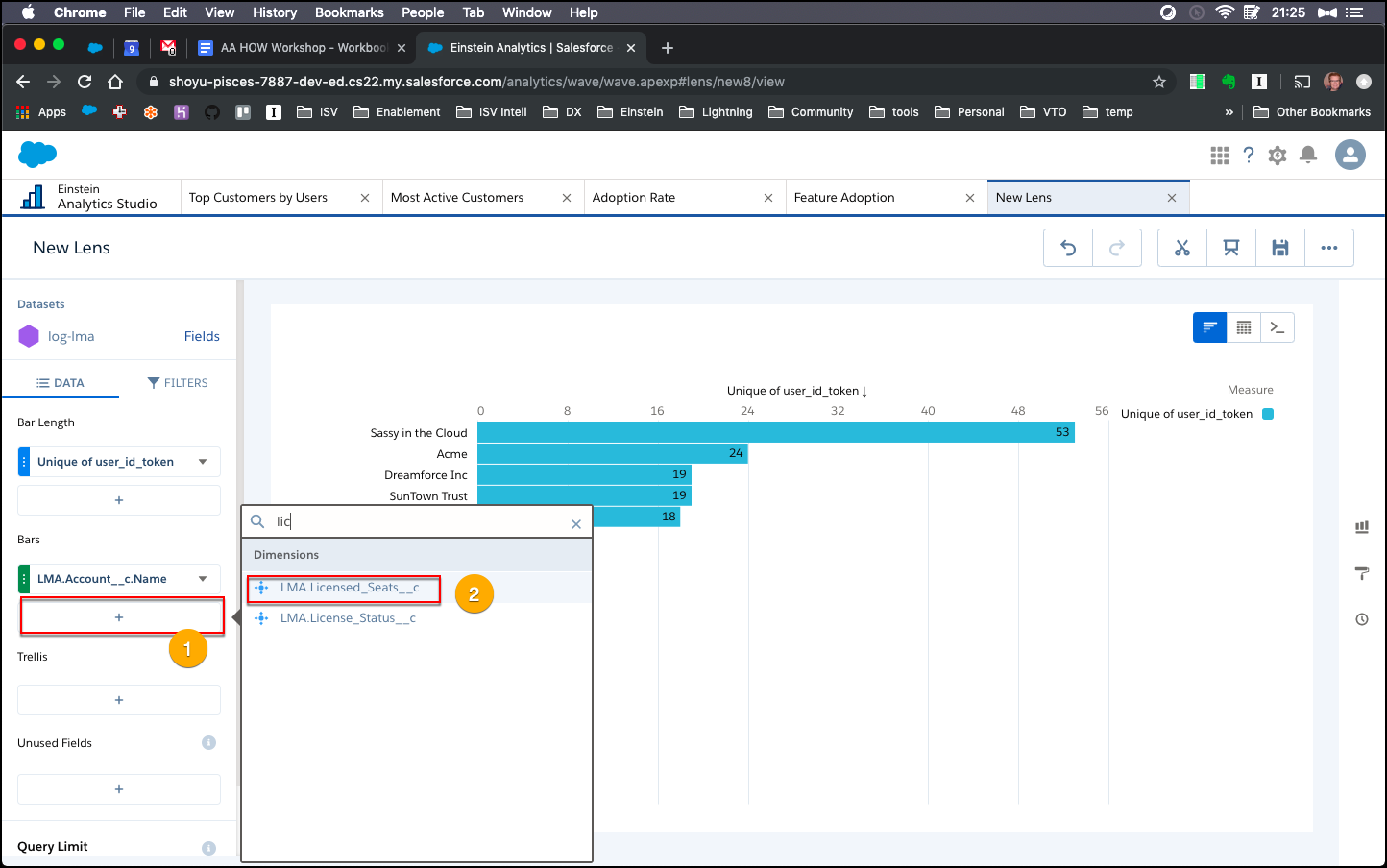Open the Salesforce App Launcher grid
Image resolution: width=1387 pixels, height=868 pixels.
pyautogui.click(x=1220, y=156)
